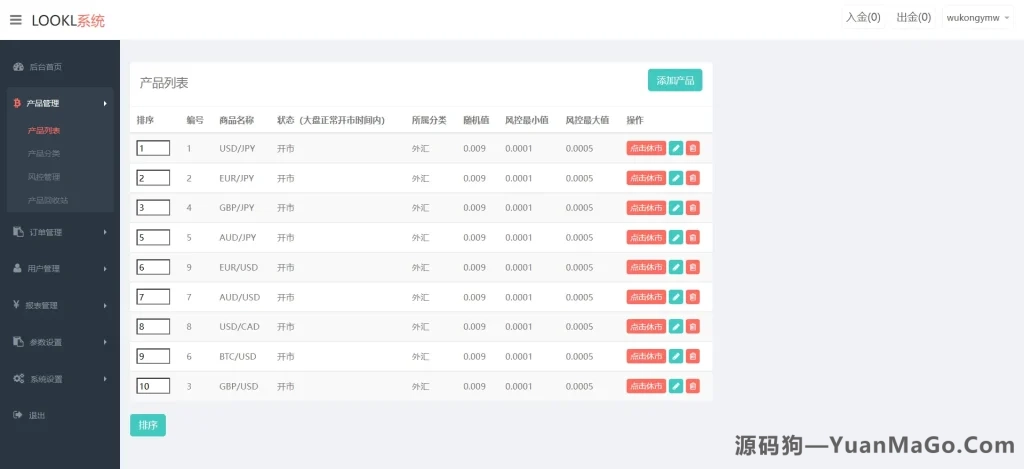Focus the sort order field for GBP/USD
This screenshot has width=1024, height=469.
pos(153,386)
